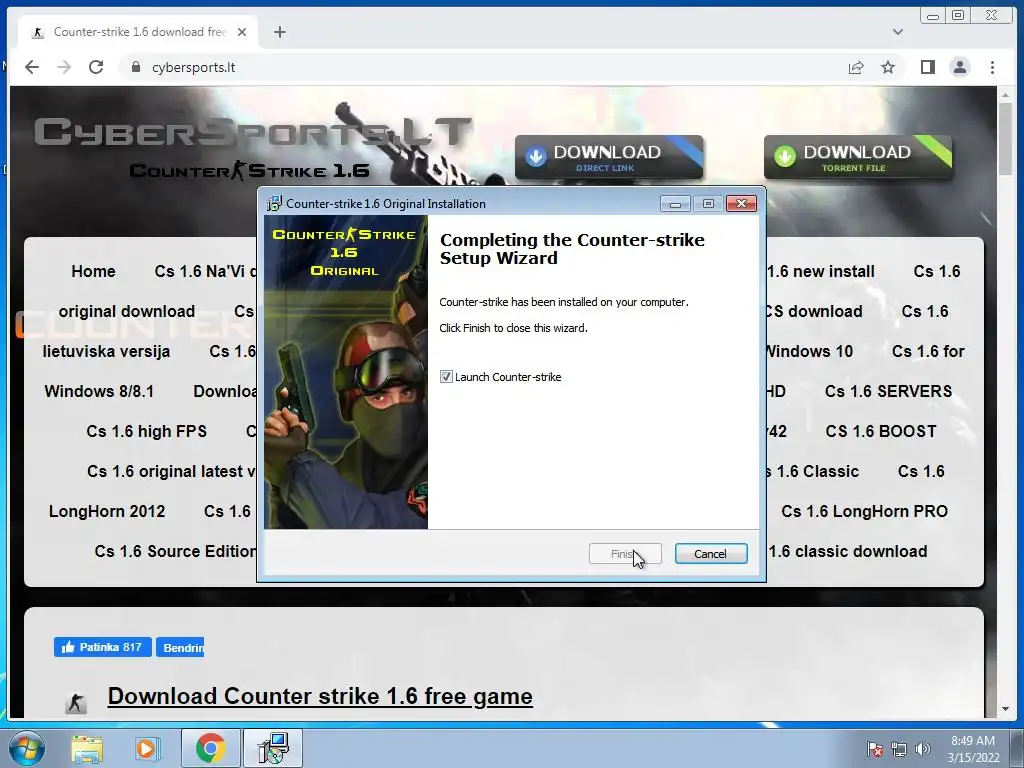The height and width of the screenshot is (768, 1024).
Task: Go back to previous page in Chrome
Action: tap(32, 67)
